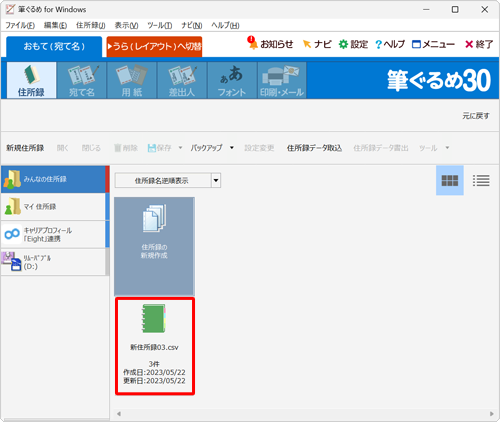Viewport: 500px width, 422px height.
Task: Click the 保存 floppy disk button
Action: pyautogui.click(x=160, y=148)
